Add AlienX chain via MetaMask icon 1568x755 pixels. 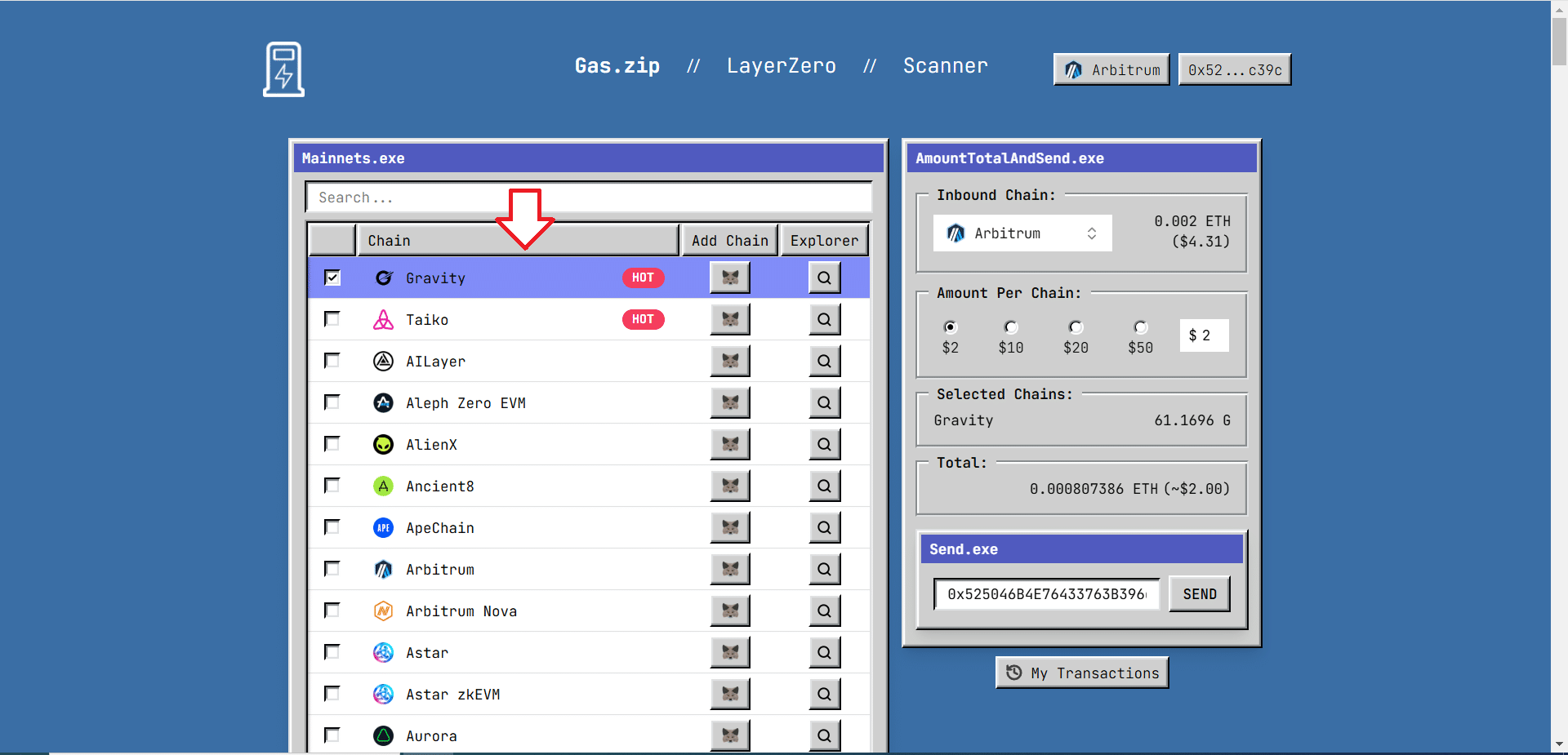730,444
